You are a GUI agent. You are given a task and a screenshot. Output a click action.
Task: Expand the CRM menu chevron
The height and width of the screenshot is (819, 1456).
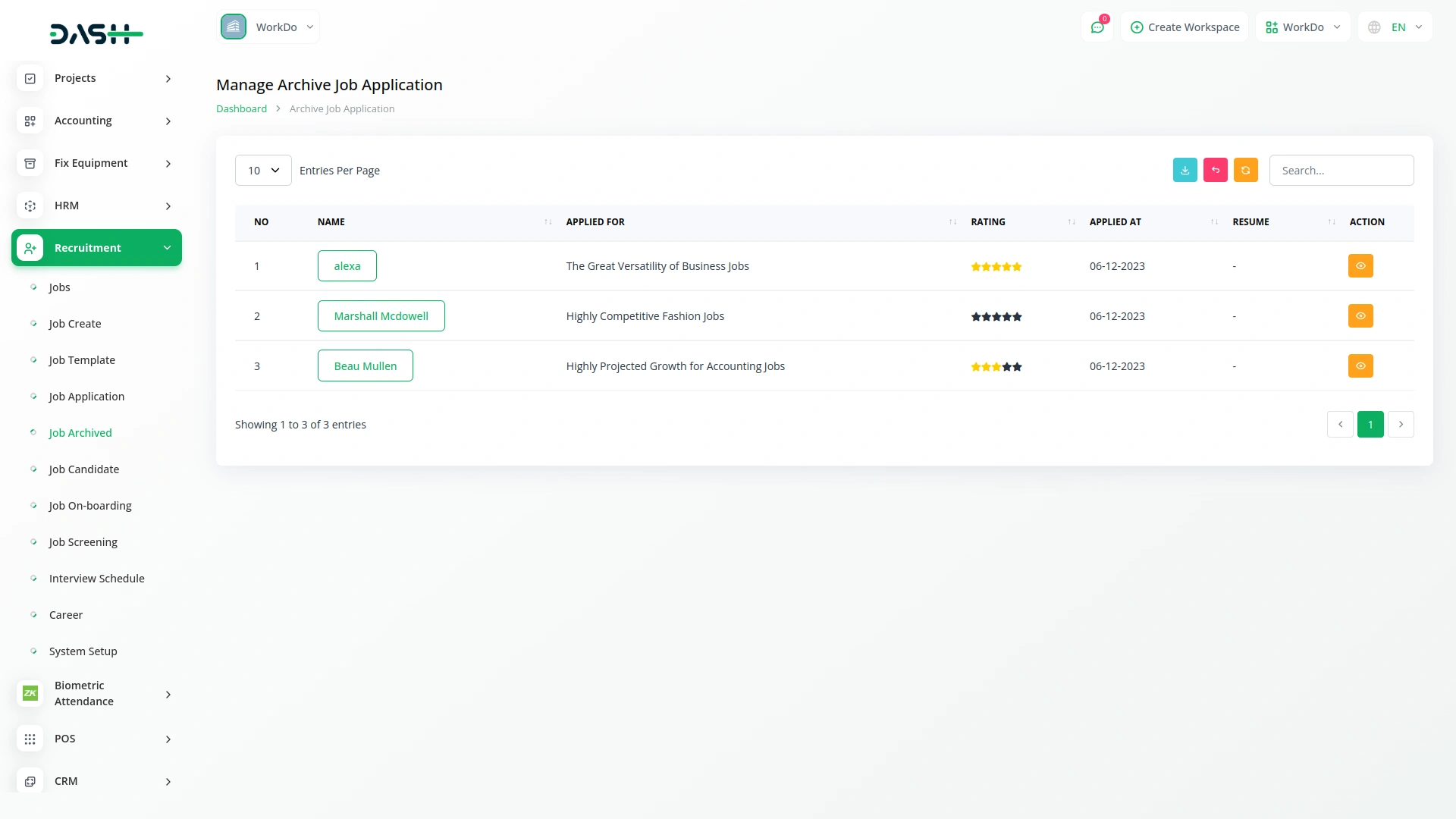click(168, 782)
